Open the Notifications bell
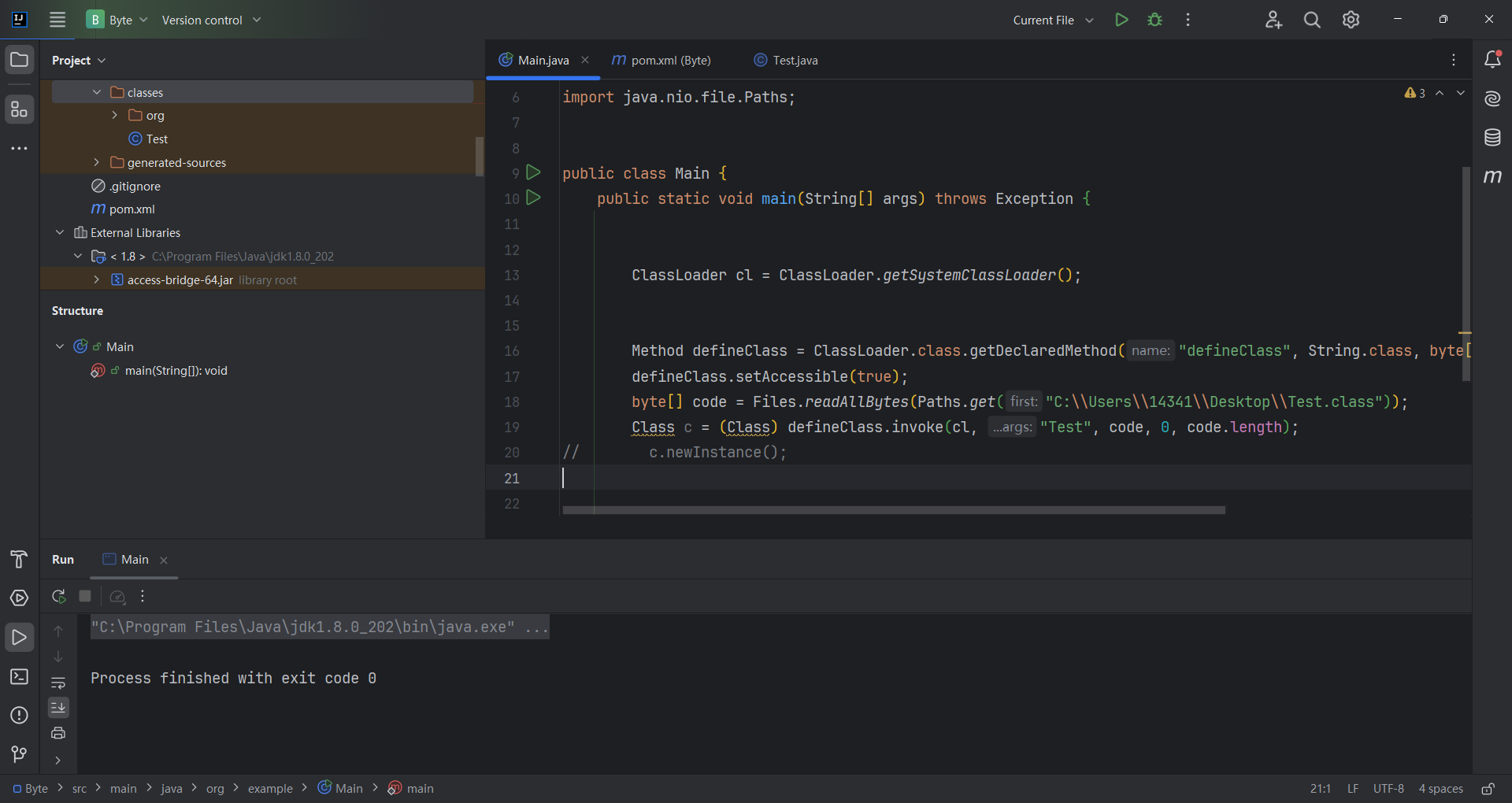The width and height of the screenshot is (1512, 803). pyautogui.click(x=1492, y=60)
